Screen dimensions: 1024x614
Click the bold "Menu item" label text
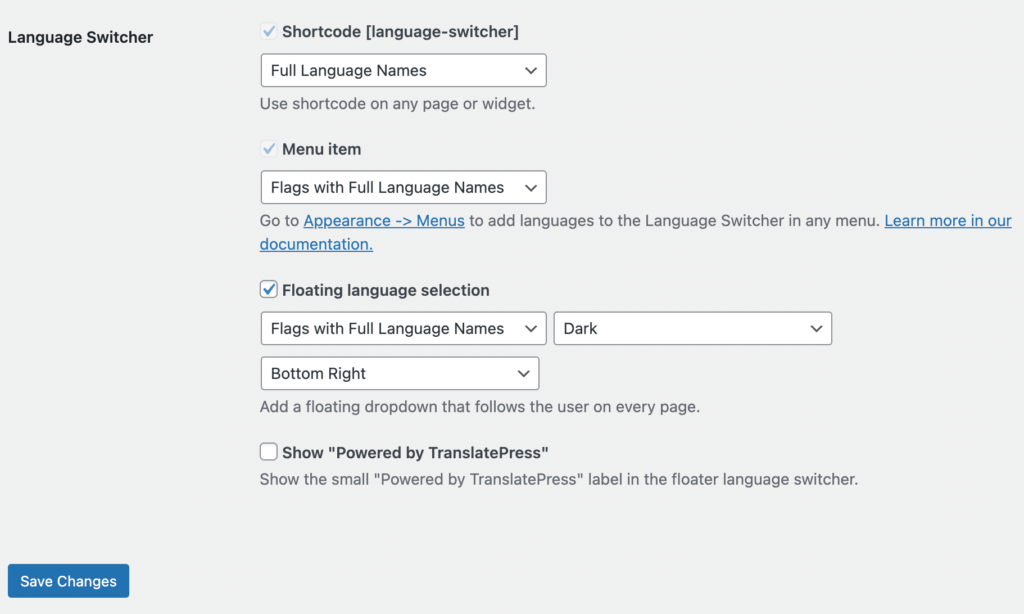coord(321,149)
